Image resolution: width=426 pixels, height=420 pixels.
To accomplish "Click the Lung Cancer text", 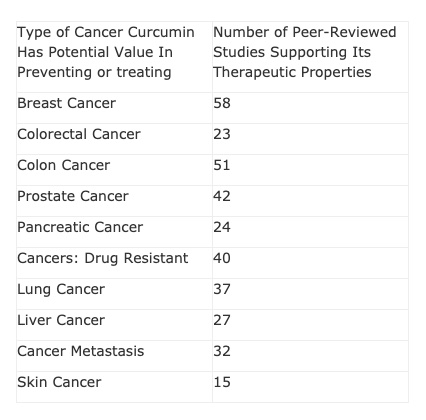I will pos(61,289).
